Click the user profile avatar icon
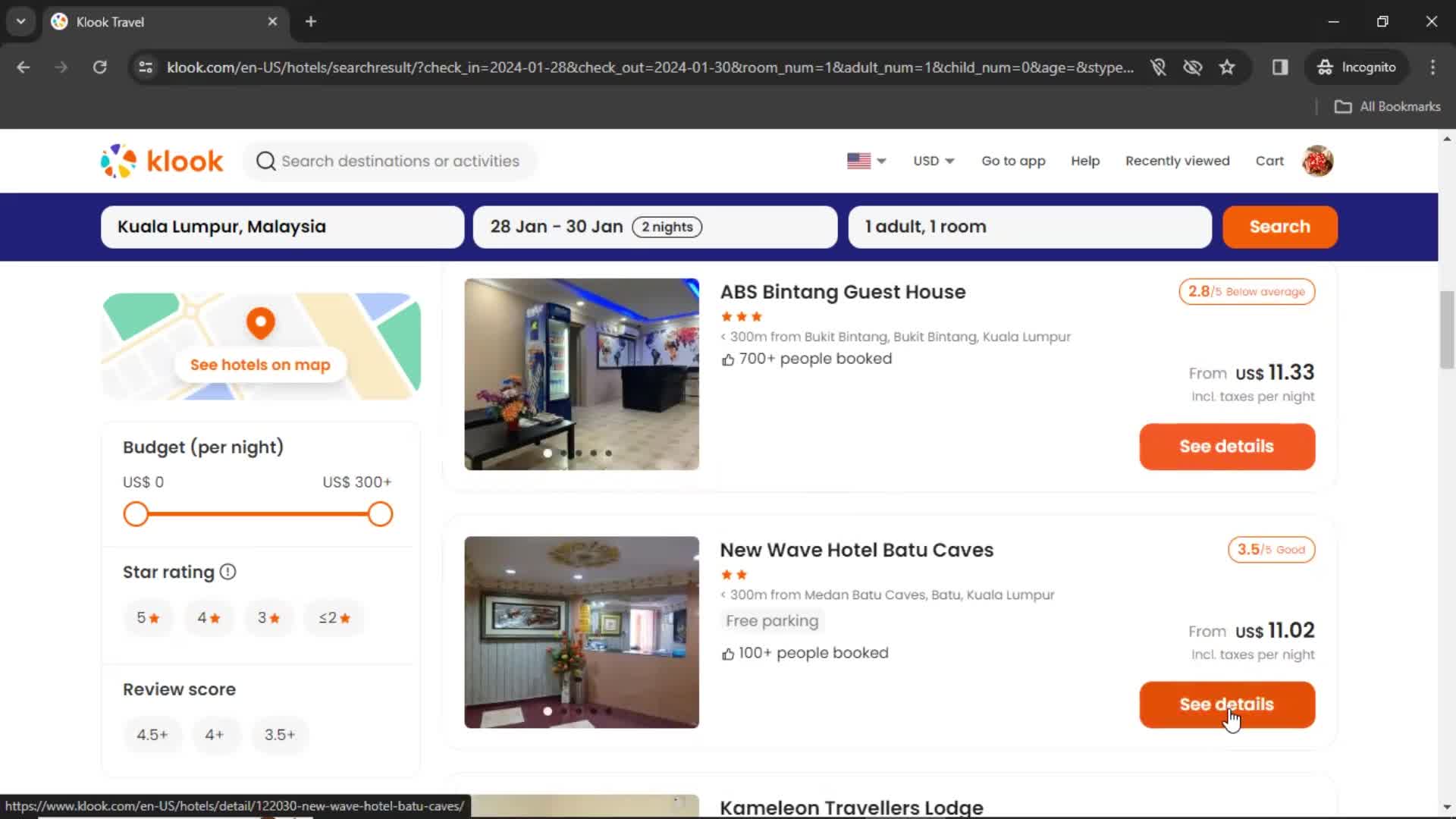1456x819 pixels. click(1318, 161)
